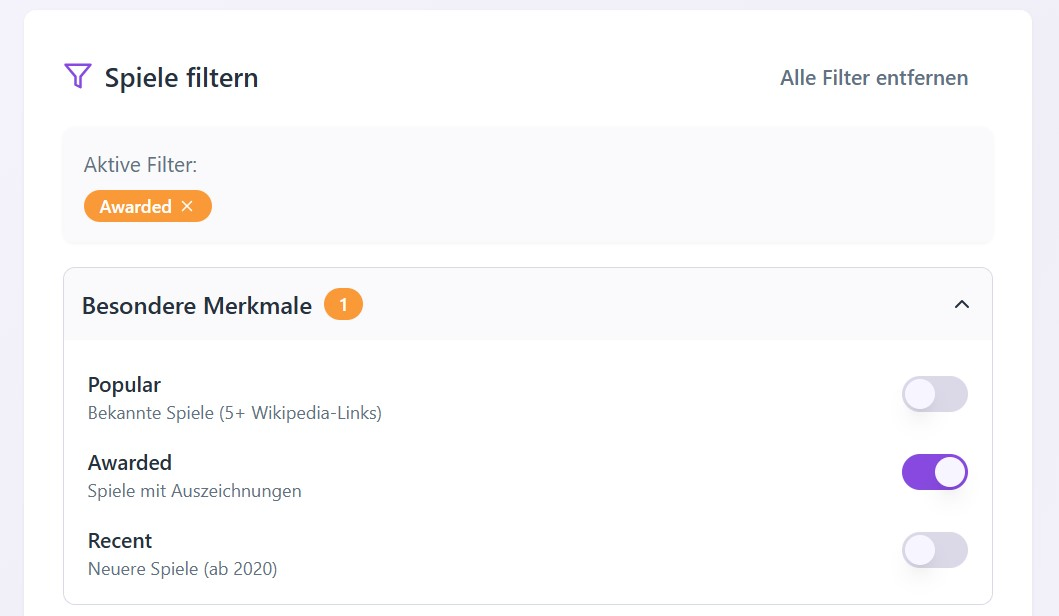The height and width of the screenshot is (616, 1059).
Task: Click the Neuere Spiele (ab 2020) description
Action: [x=182, y=569]
